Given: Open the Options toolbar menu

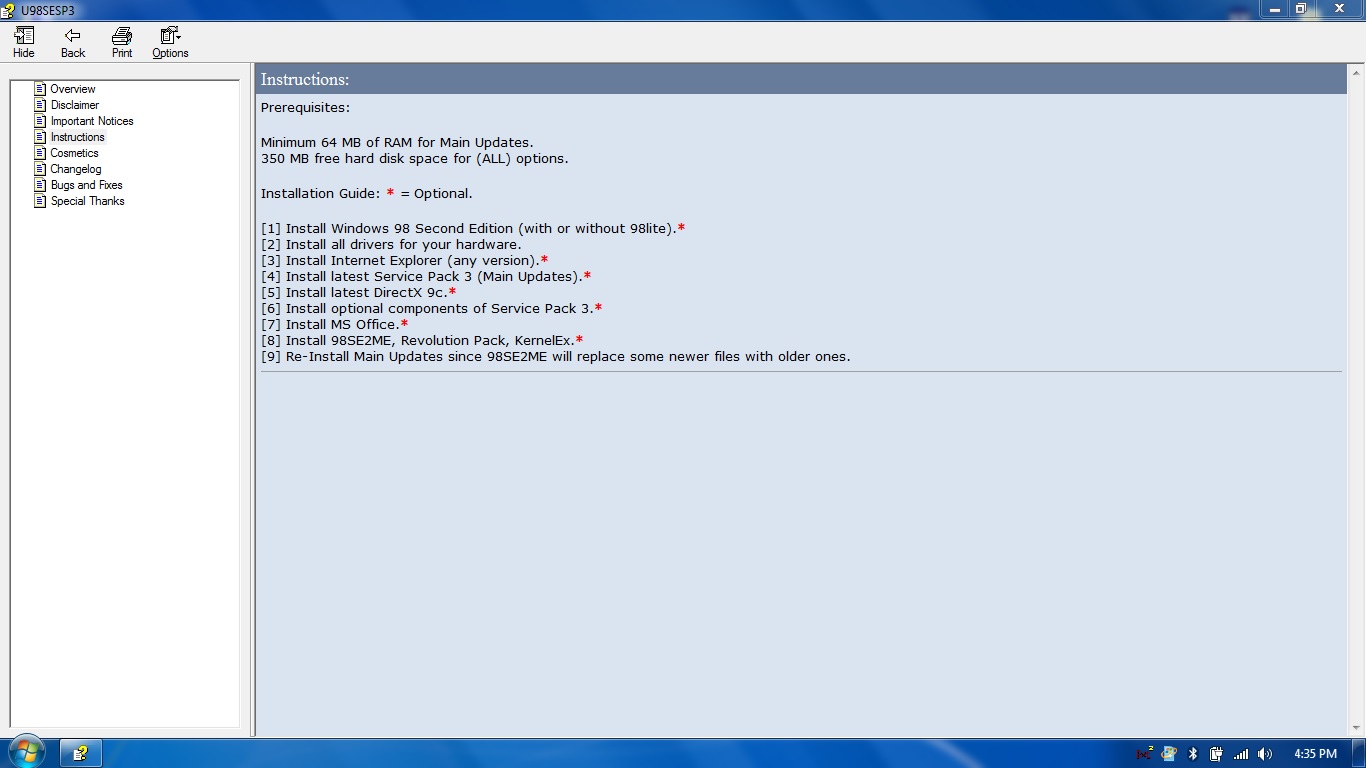Looking at the screenshot, I should click(170, 42).
